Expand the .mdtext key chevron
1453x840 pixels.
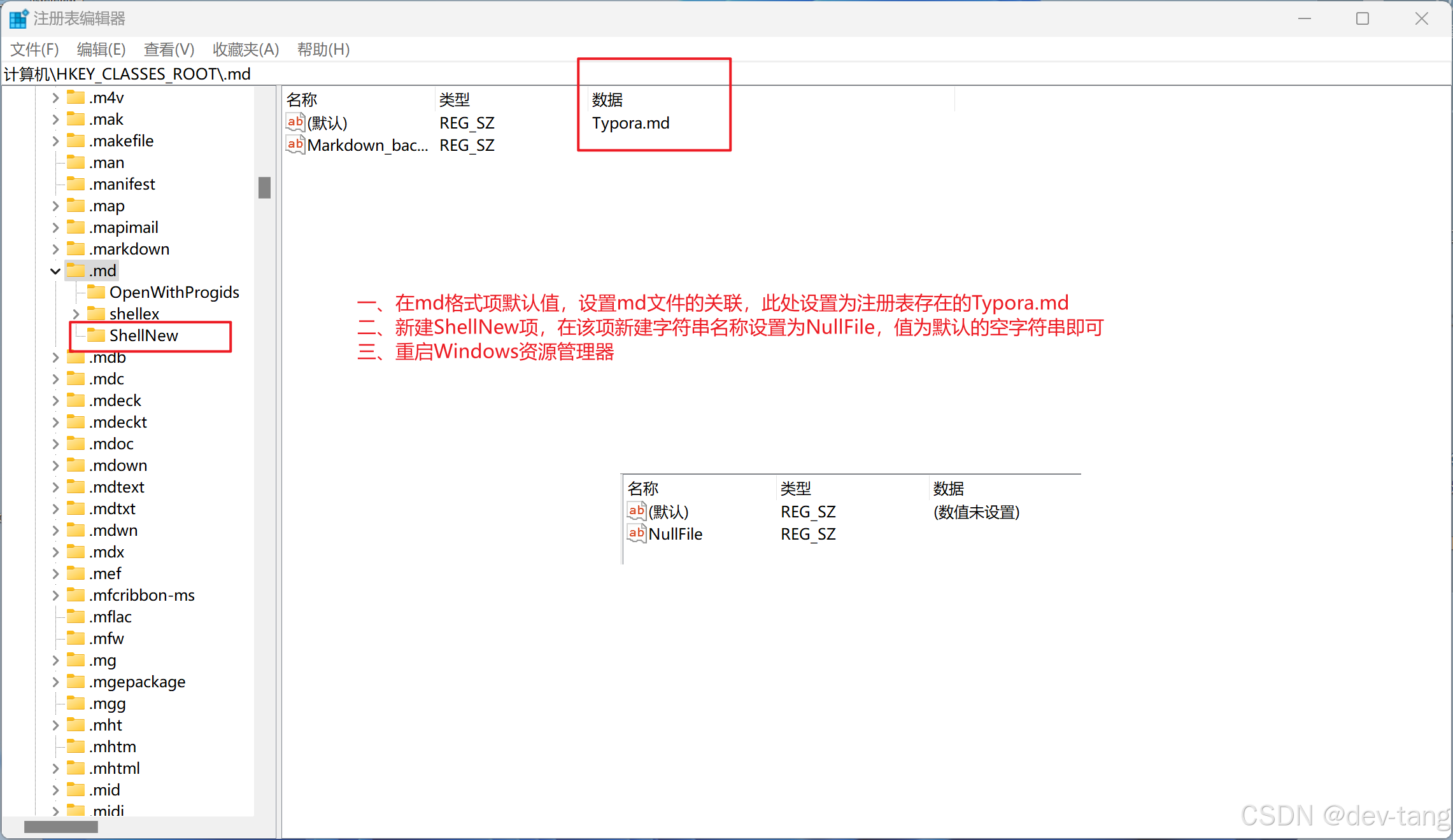click(x=55, y=487)
